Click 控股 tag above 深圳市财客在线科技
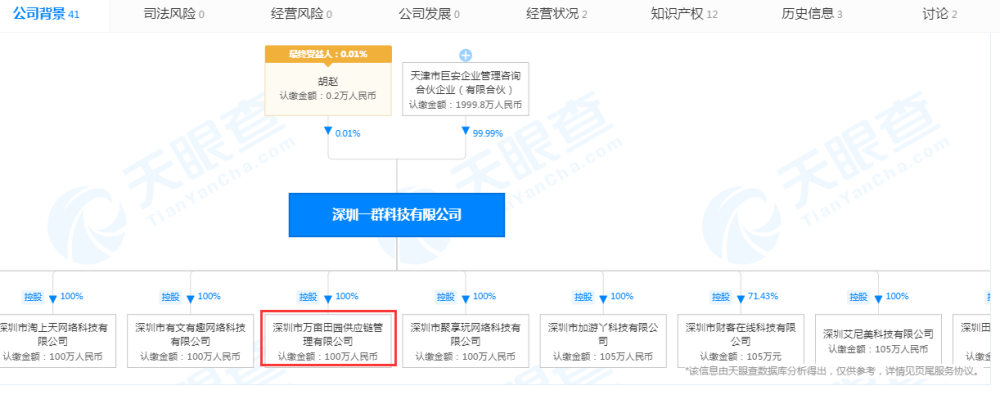Viewport: 1000px width, 399px height. [721, 297]
